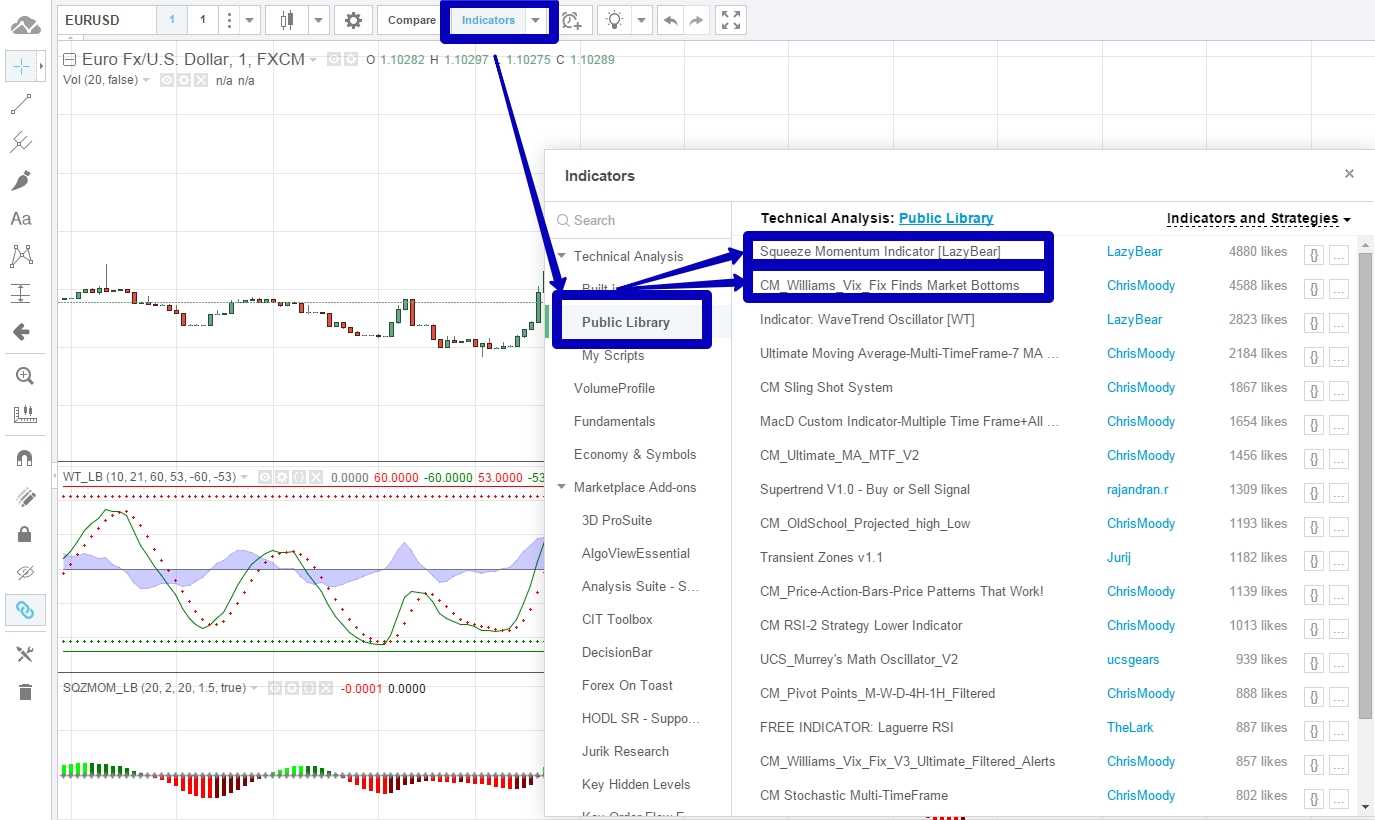Image resolution: width=1375 pixels, height=820 pixels.
Task: Open LazyBear author link for Squeeze Momentum
Action: pyautogui.click(x=1134, y=251)
